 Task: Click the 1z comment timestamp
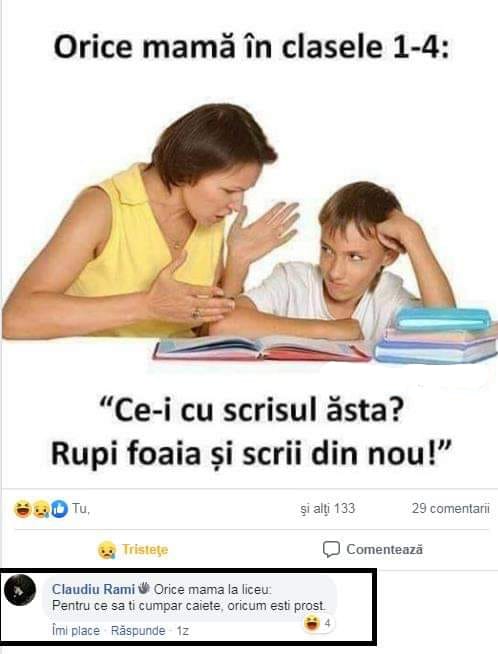(183, 631)
